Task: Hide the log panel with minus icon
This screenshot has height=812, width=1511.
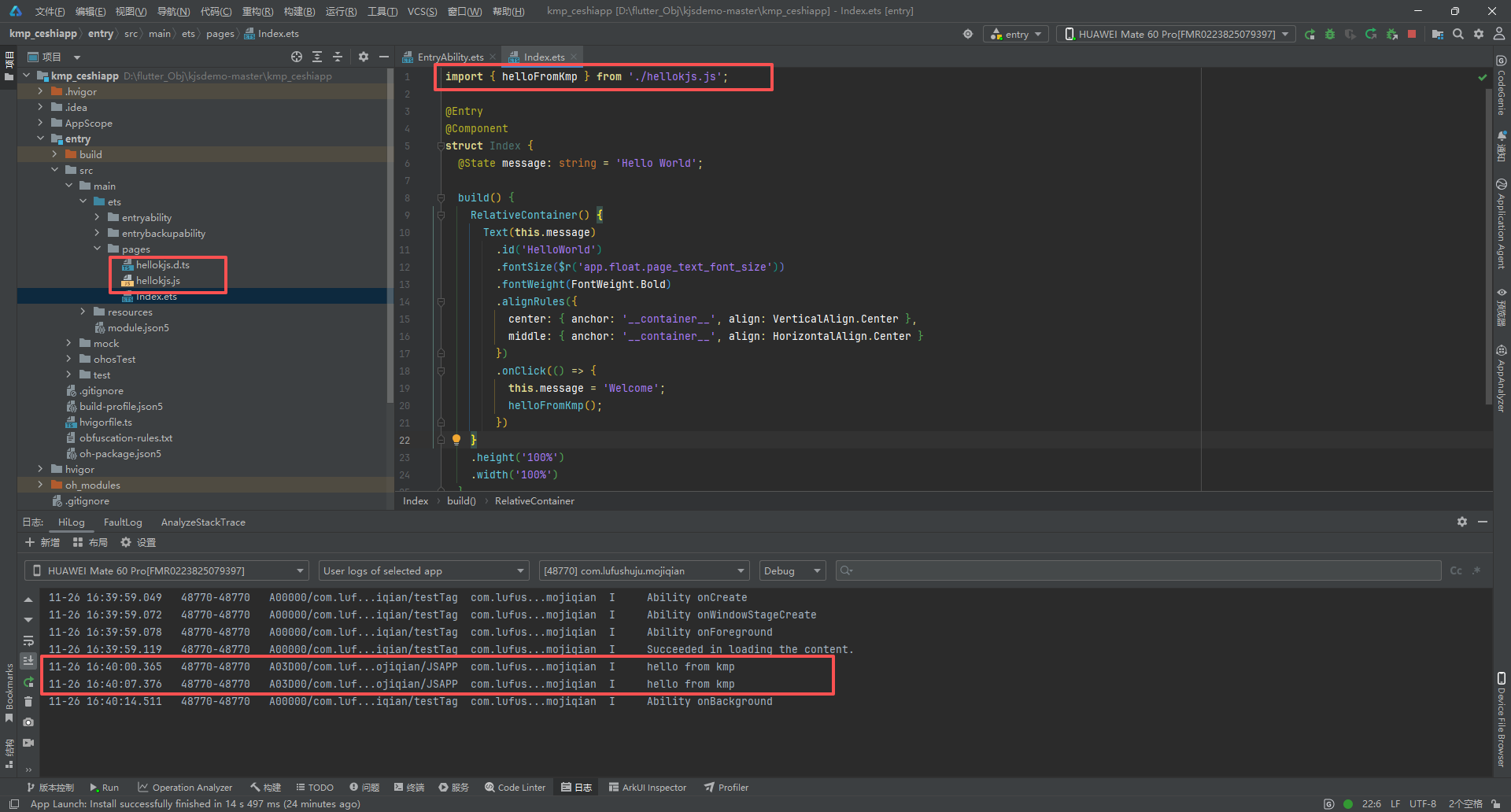Action: point(1482,522)
